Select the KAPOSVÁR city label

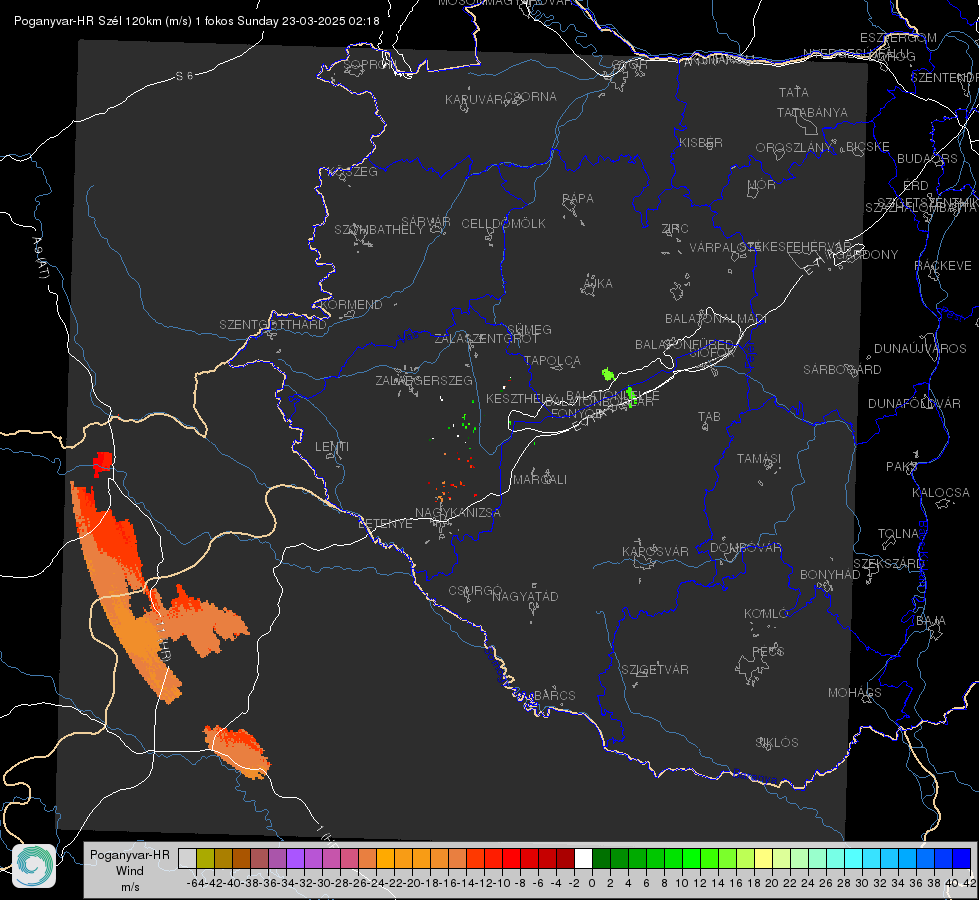pos(655,551)
